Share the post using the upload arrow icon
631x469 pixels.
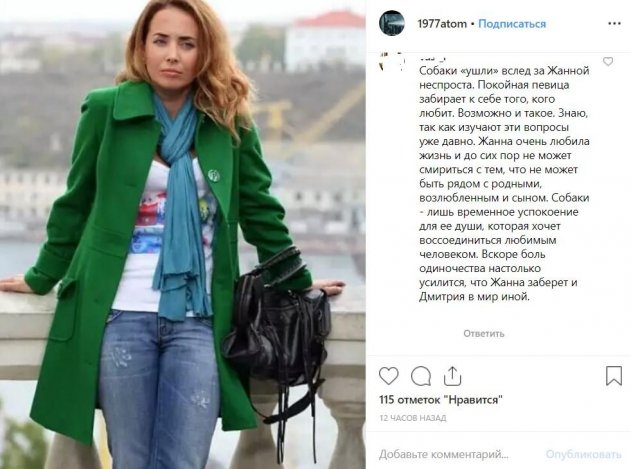(x=452, y=376)
